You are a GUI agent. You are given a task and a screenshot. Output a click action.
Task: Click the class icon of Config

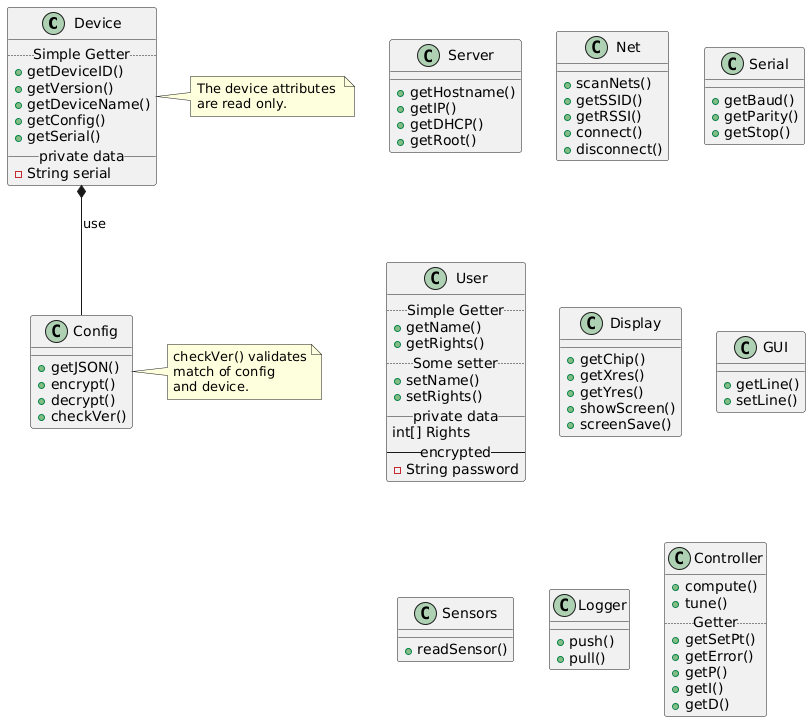(56, 331)
